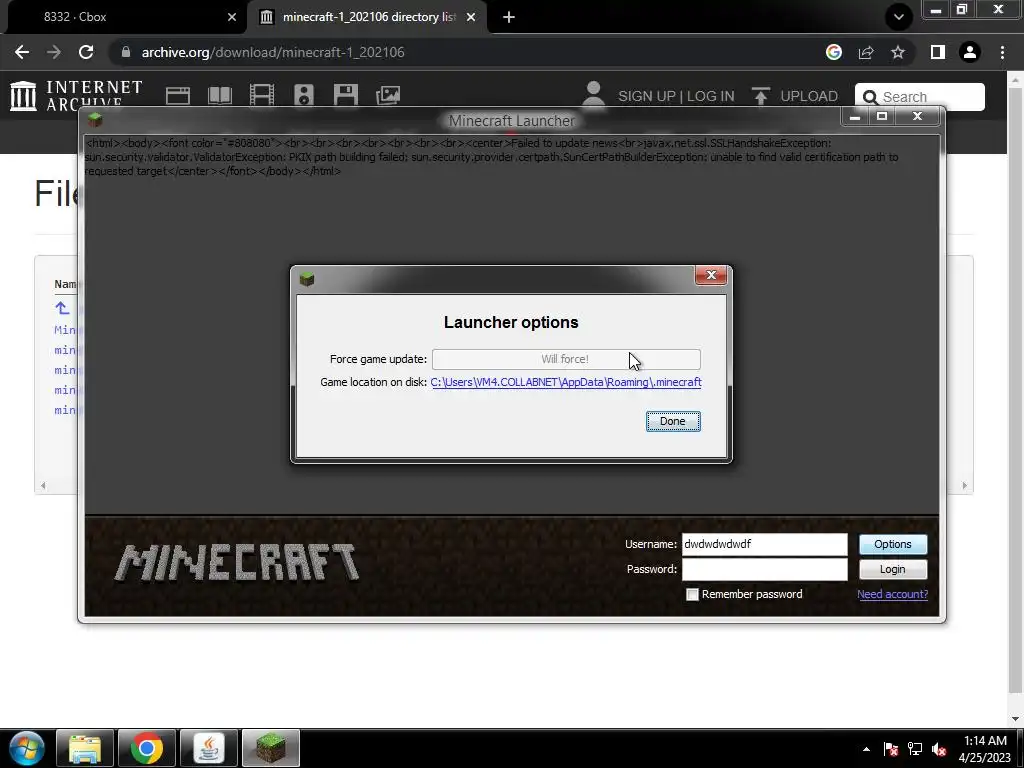1024x768 pixels.
Task: Open Chrome from the taskbar
Action: click(147, 748)
